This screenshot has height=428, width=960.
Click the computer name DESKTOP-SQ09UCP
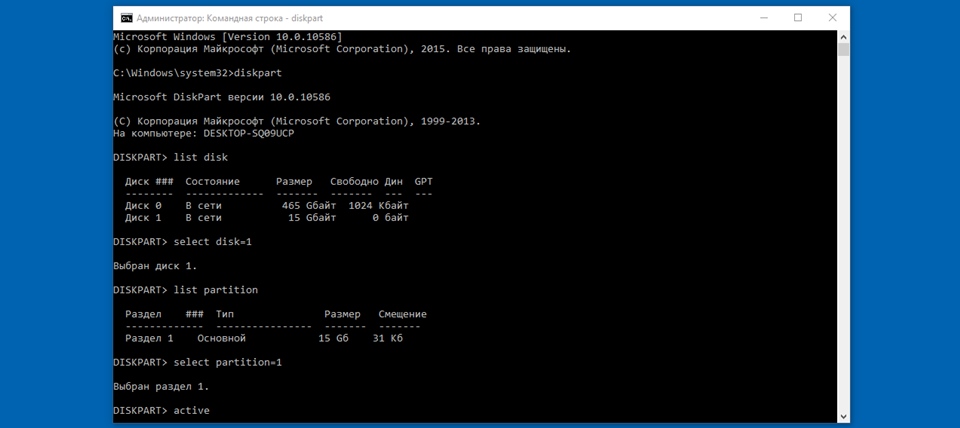pos(250,133)
